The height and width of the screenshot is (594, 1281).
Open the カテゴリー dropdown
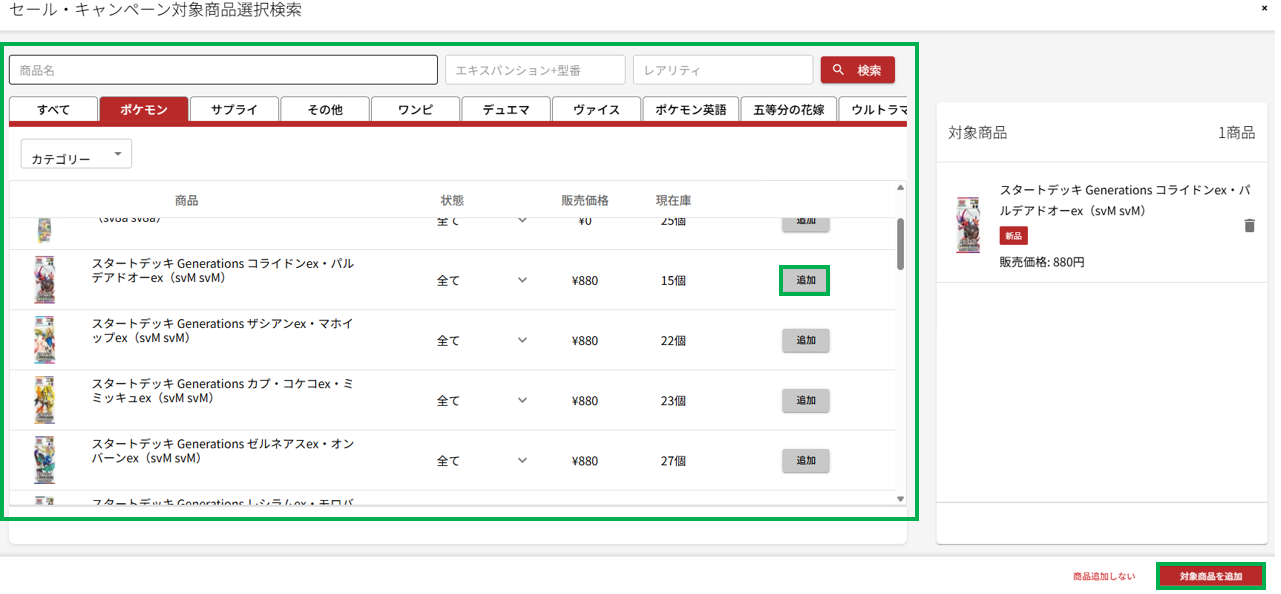click(76, 155)
